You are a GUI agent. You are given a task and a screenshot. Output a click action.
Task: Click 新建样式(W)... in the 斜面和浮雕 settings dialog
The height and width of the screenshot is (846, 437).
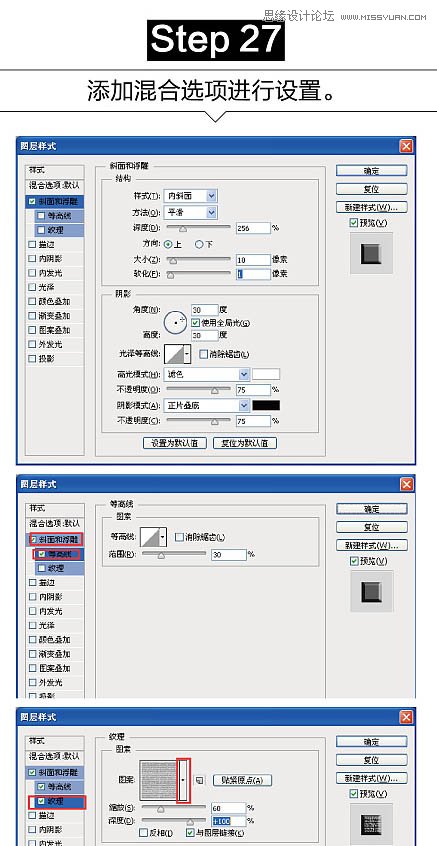coord(372,207)
